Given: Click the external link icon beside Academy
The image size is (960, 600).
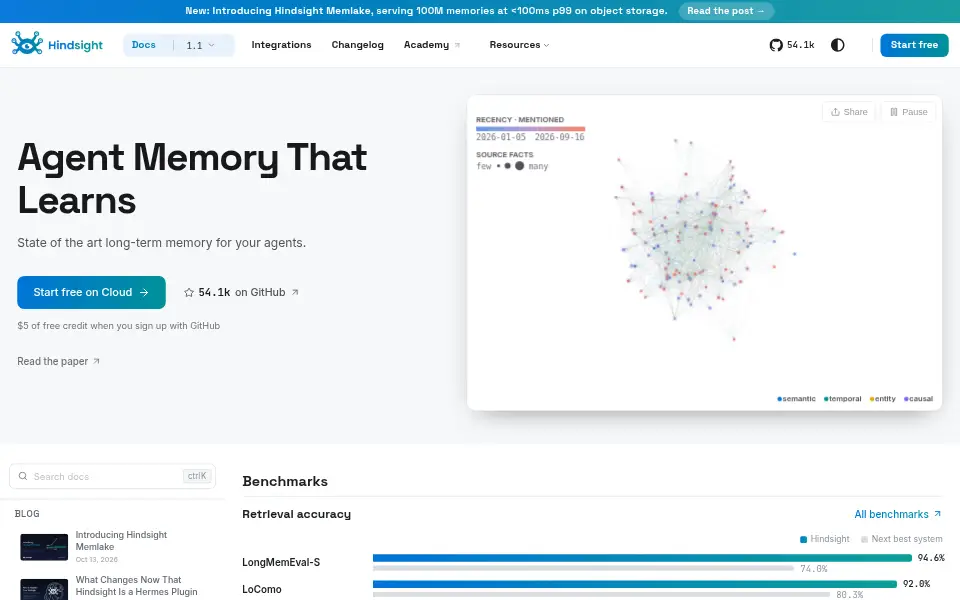Looking at the screenshot, I should (457, 45).
